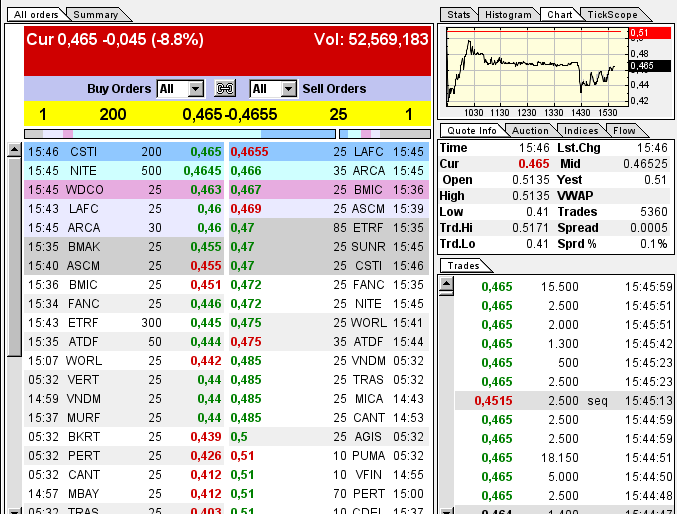Viewport: 678px width, 514px height.
Task: Select the NITE buy order of 500
Action: (124, 171)
